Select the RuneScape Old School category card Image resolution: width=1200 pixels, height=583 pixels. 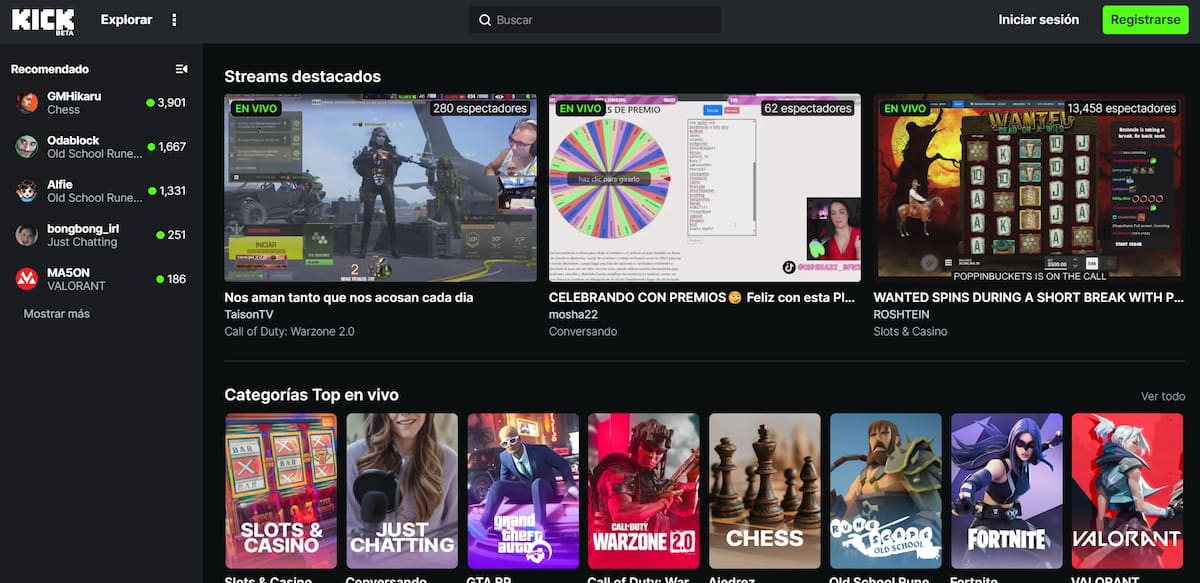tap(886, 491)
